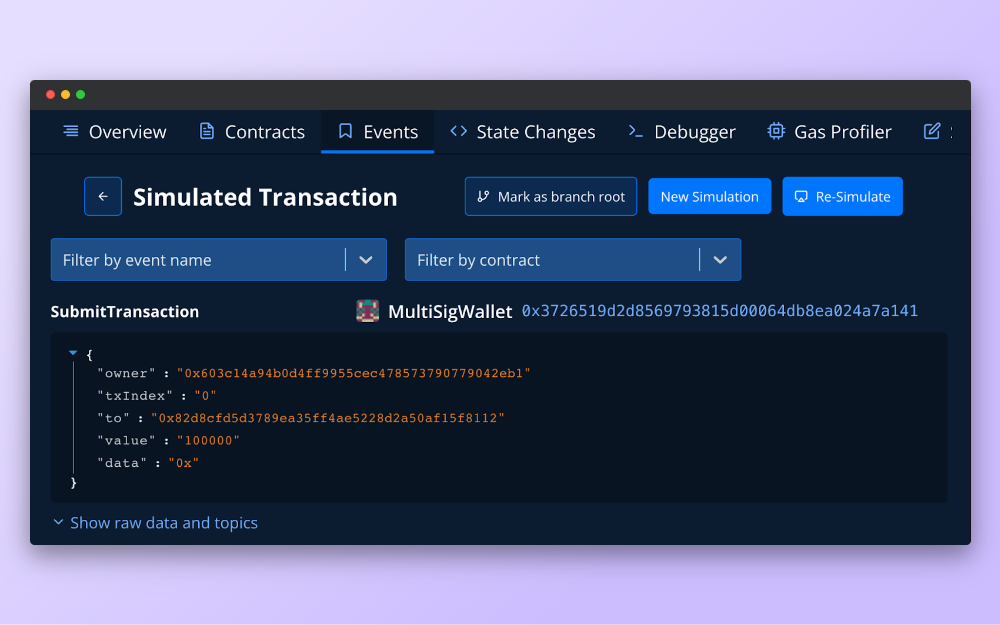Image resolution: width=1000 pixels, height=625 pixels.
Task: Click the value field "100000"
Action: [209, 441]
